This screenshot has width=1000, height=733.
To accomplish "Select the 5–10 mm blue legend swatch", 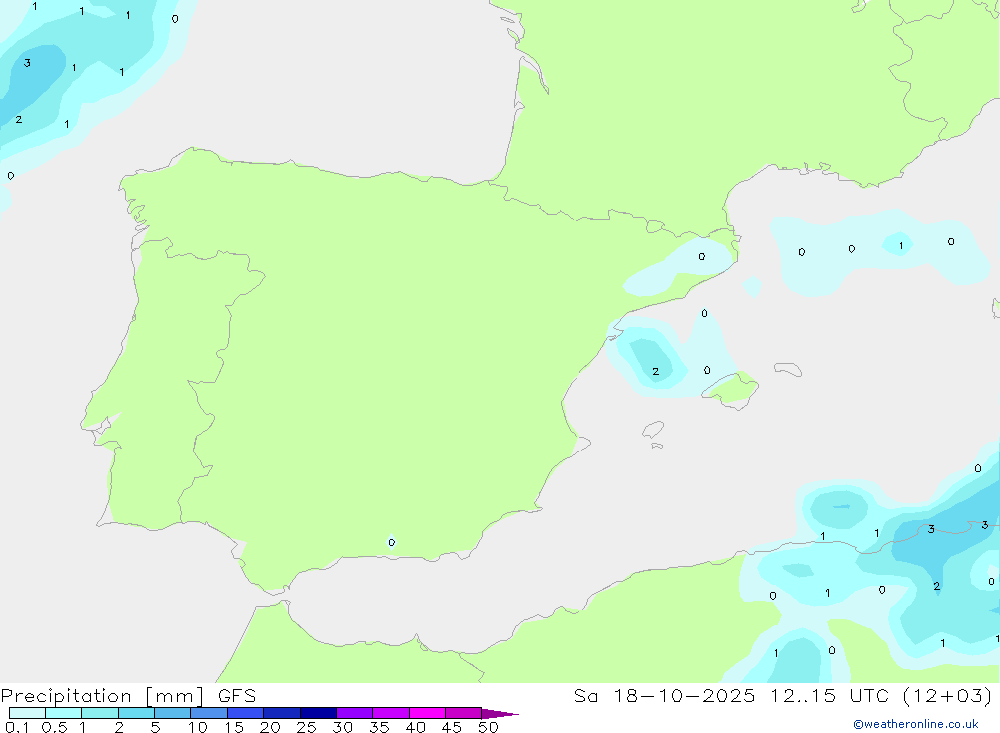I will [172, 713].
